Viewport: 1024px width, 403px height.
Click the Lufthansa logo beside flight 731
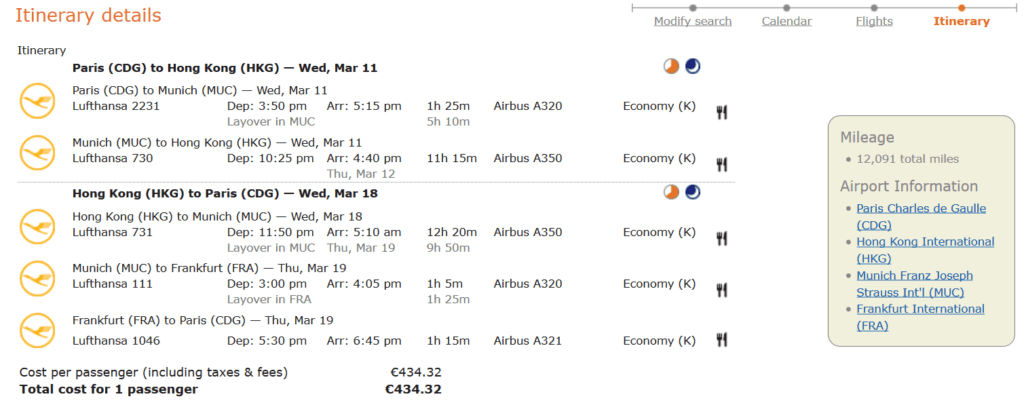pyautogui.click(x=37, y=227)
